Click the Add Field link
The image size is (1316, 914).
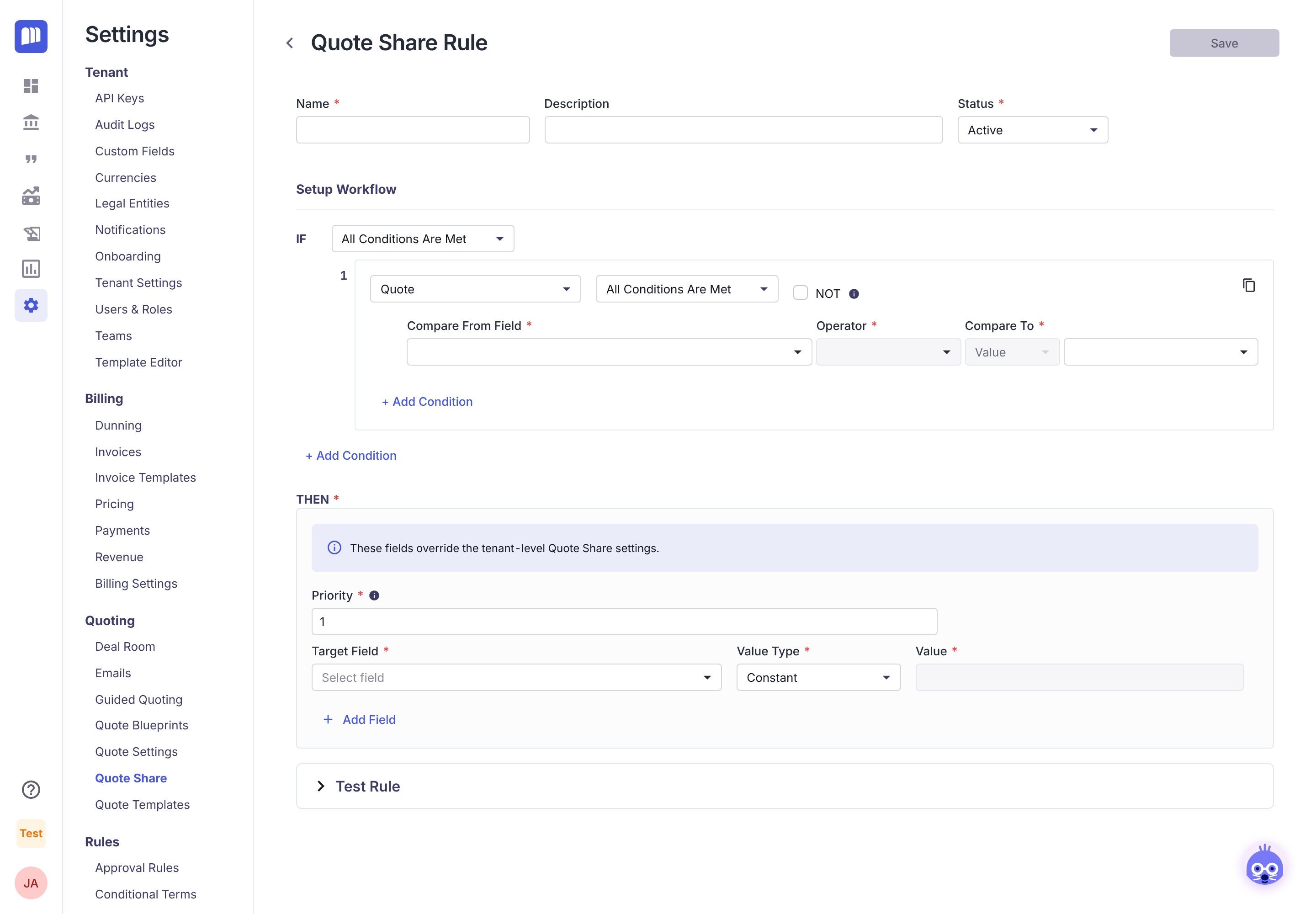click(x=359, y=720)
